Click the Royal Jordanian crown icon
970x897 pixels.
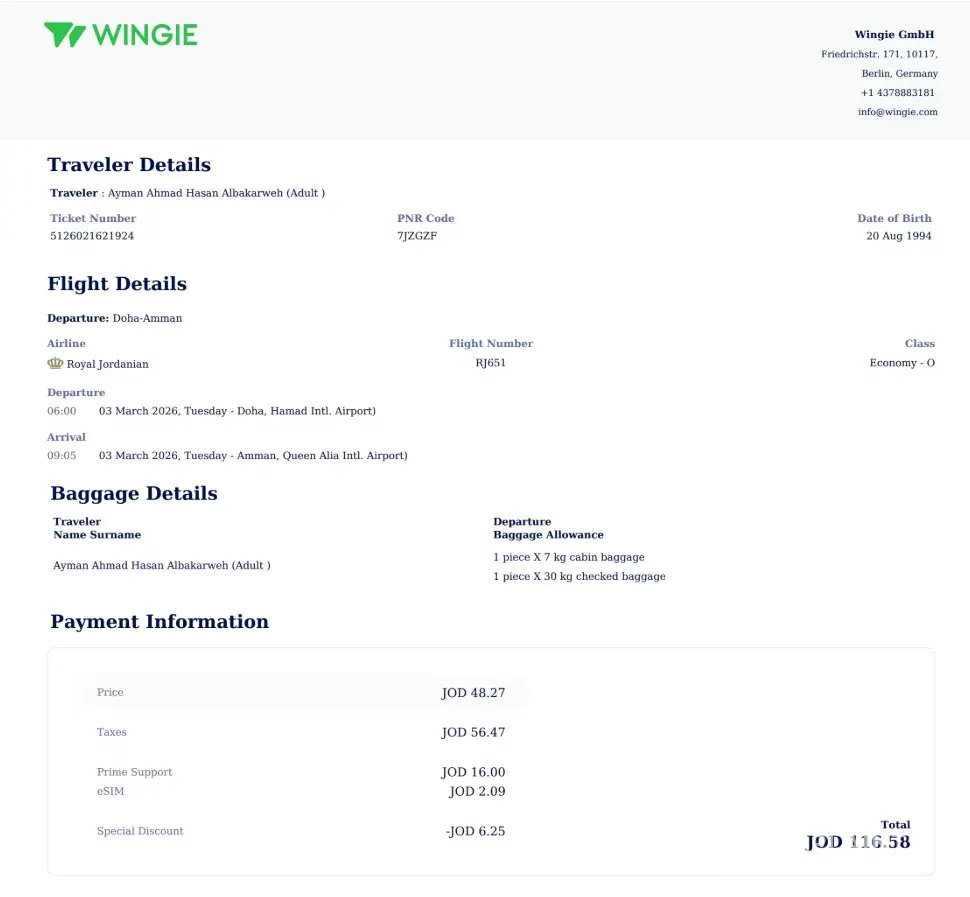(55, 364)
